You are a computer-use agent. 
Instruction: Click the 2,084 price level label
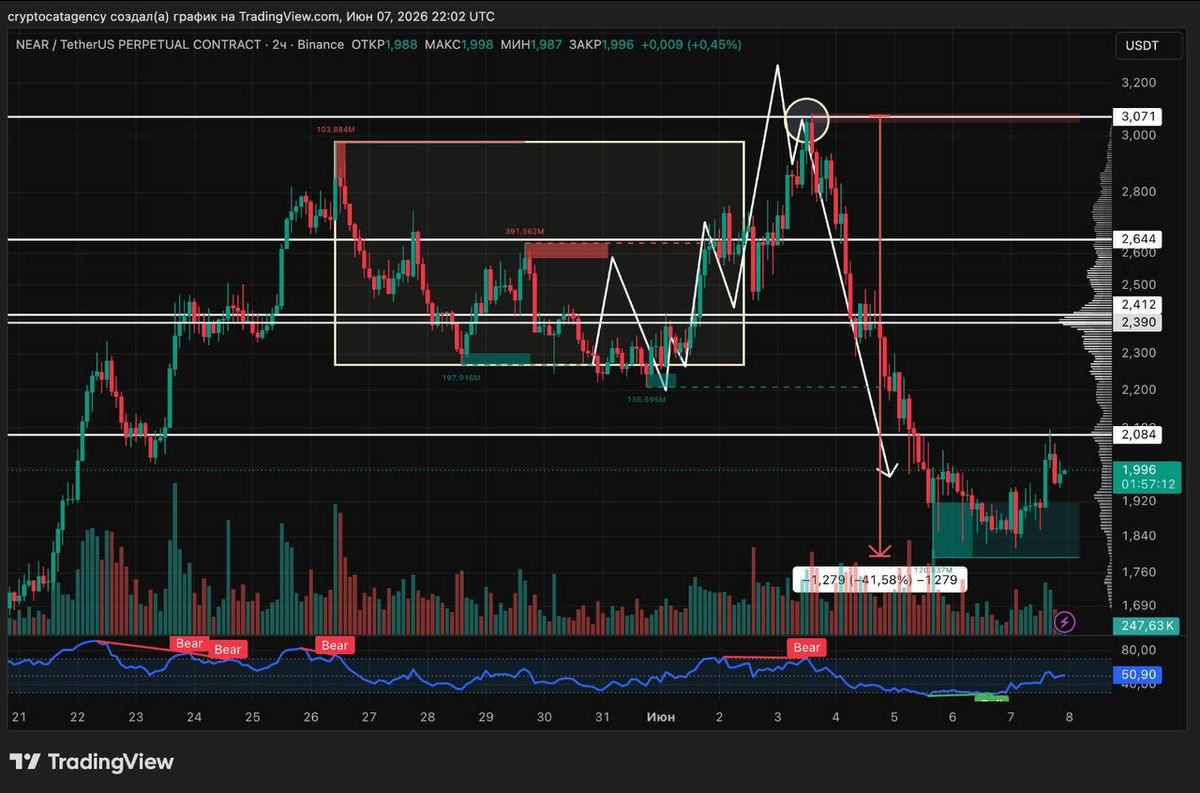point(1139,434)
